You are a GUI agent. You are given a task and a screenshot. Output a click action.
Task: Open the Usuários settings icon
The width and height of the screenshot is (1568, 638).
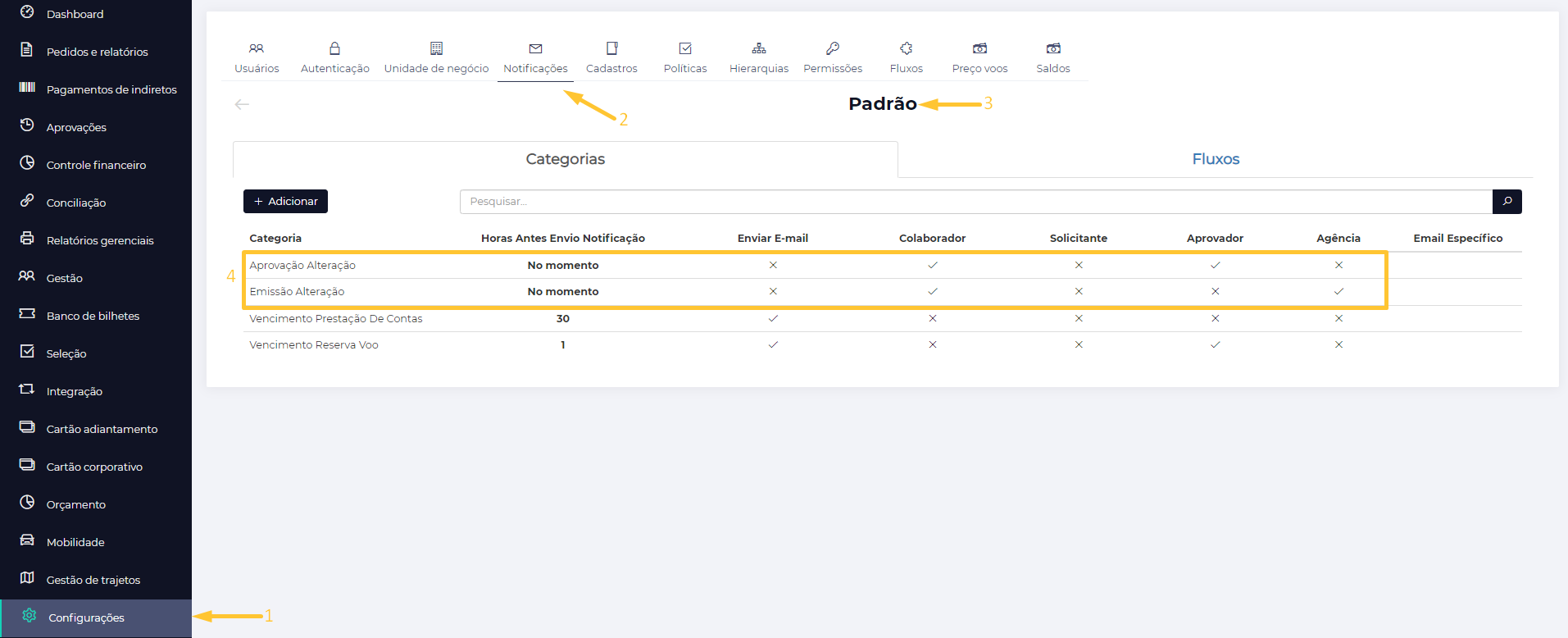pyautogui.click(x=257, y=49)
